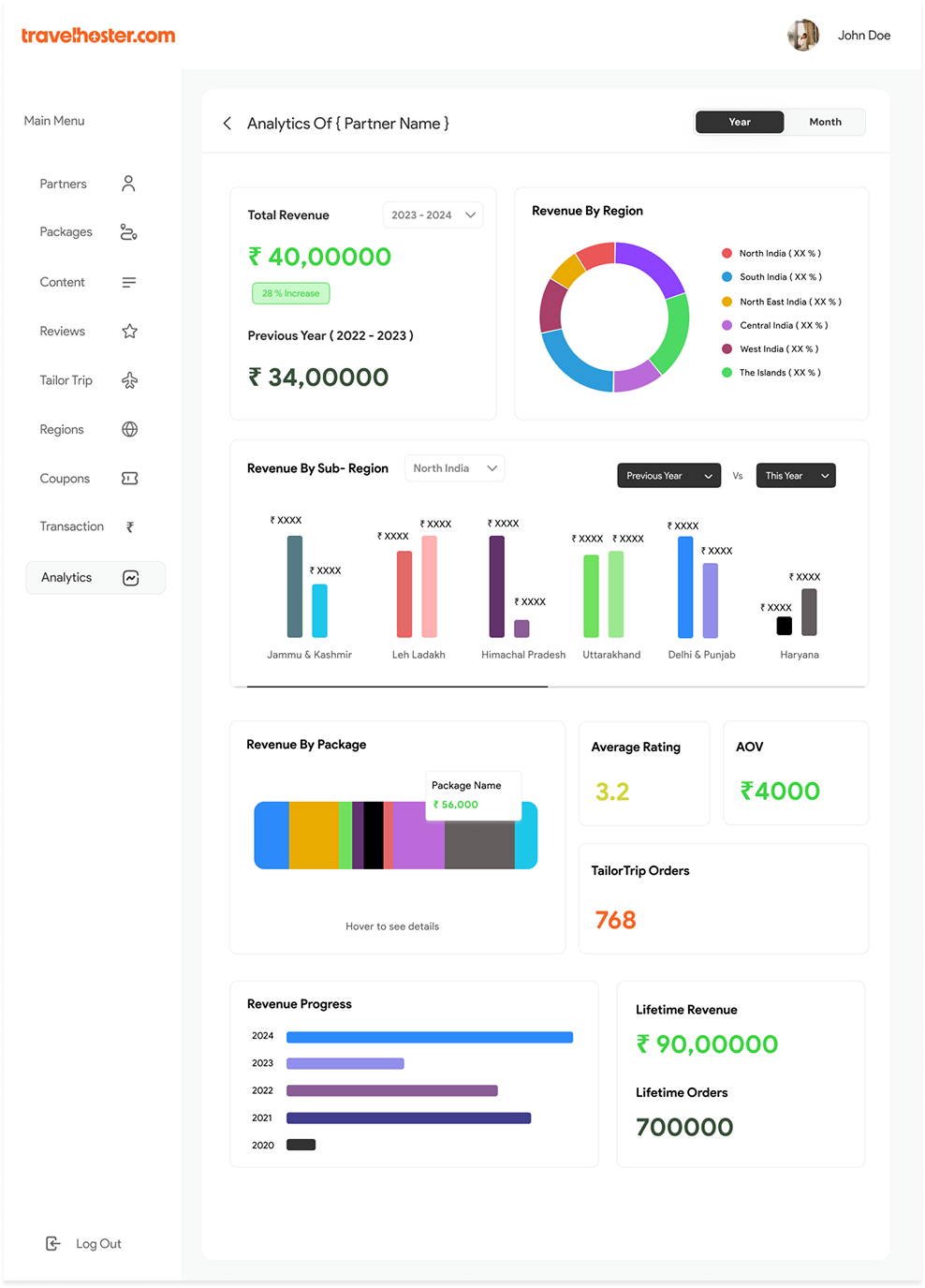The width and height of the screenshot is (925, 1288).
Task: Click the sub-region chart horizontal scrollbar
Action: pyautogui.click(x=397, y=687)
